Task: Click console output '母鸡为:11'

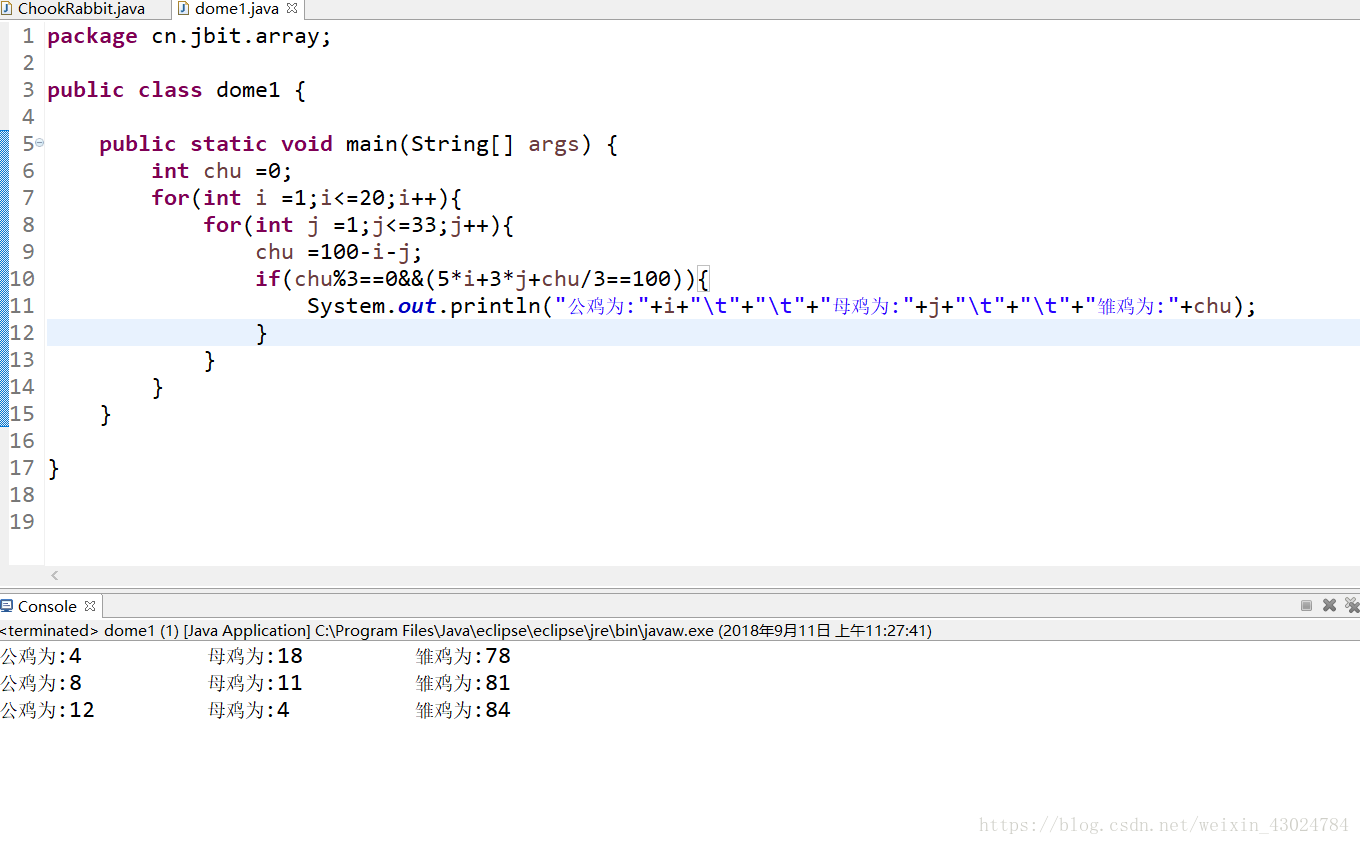Action: (255, 683)
